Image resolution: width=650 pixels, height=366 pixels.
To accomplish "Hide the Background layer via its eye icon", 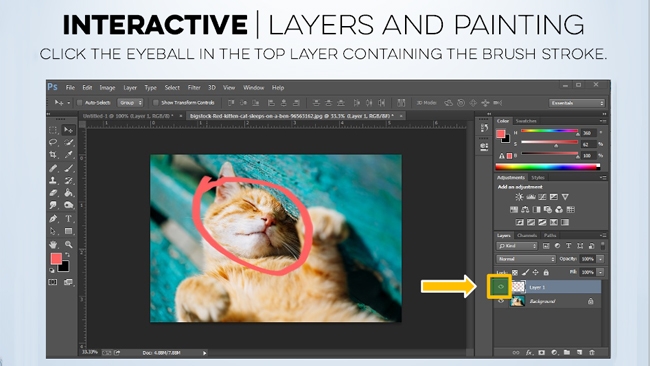I will coord(501,301).
